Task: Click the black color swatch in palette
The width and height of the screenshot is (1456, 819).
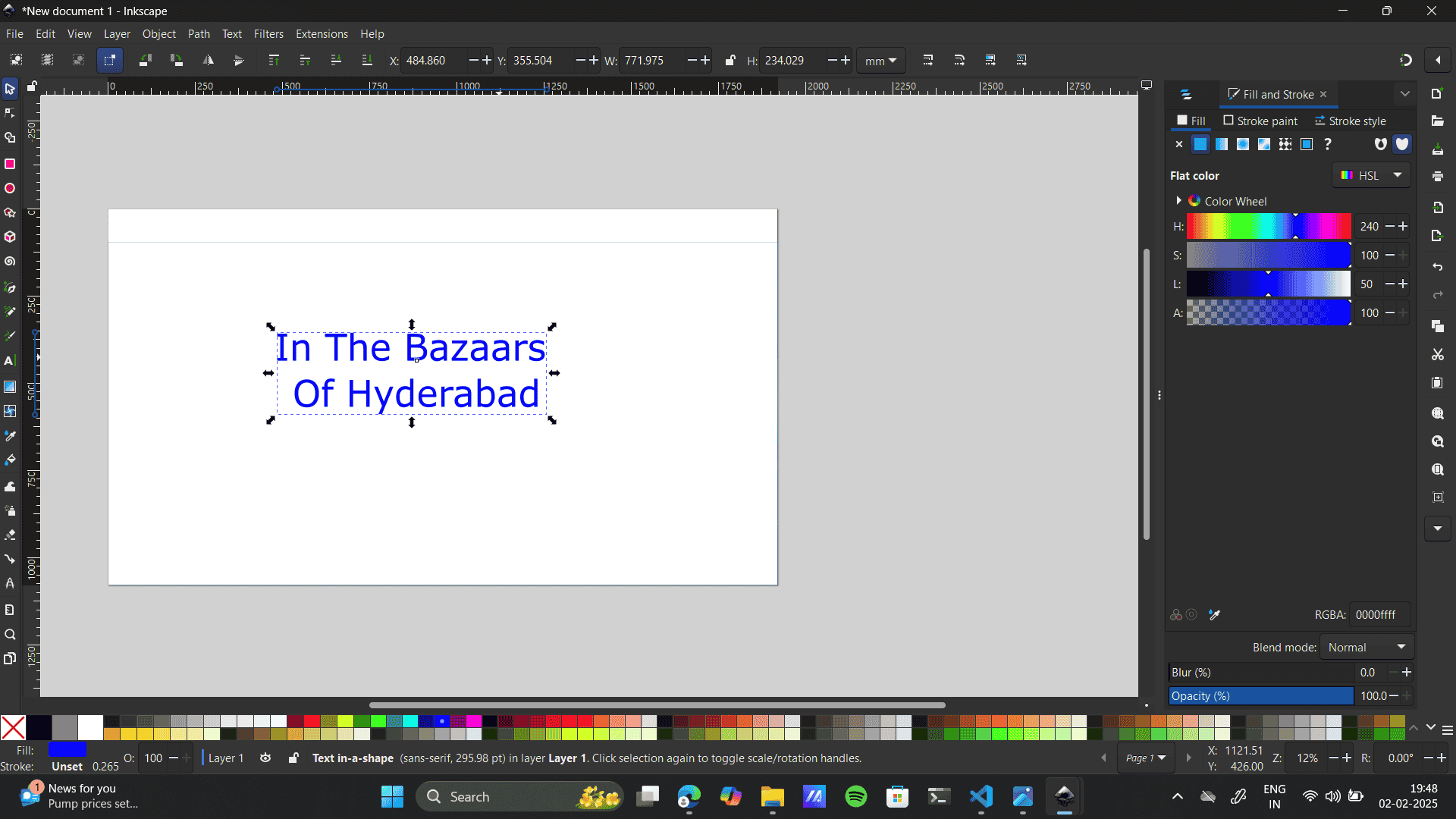Action: click(x=39, y=727)
